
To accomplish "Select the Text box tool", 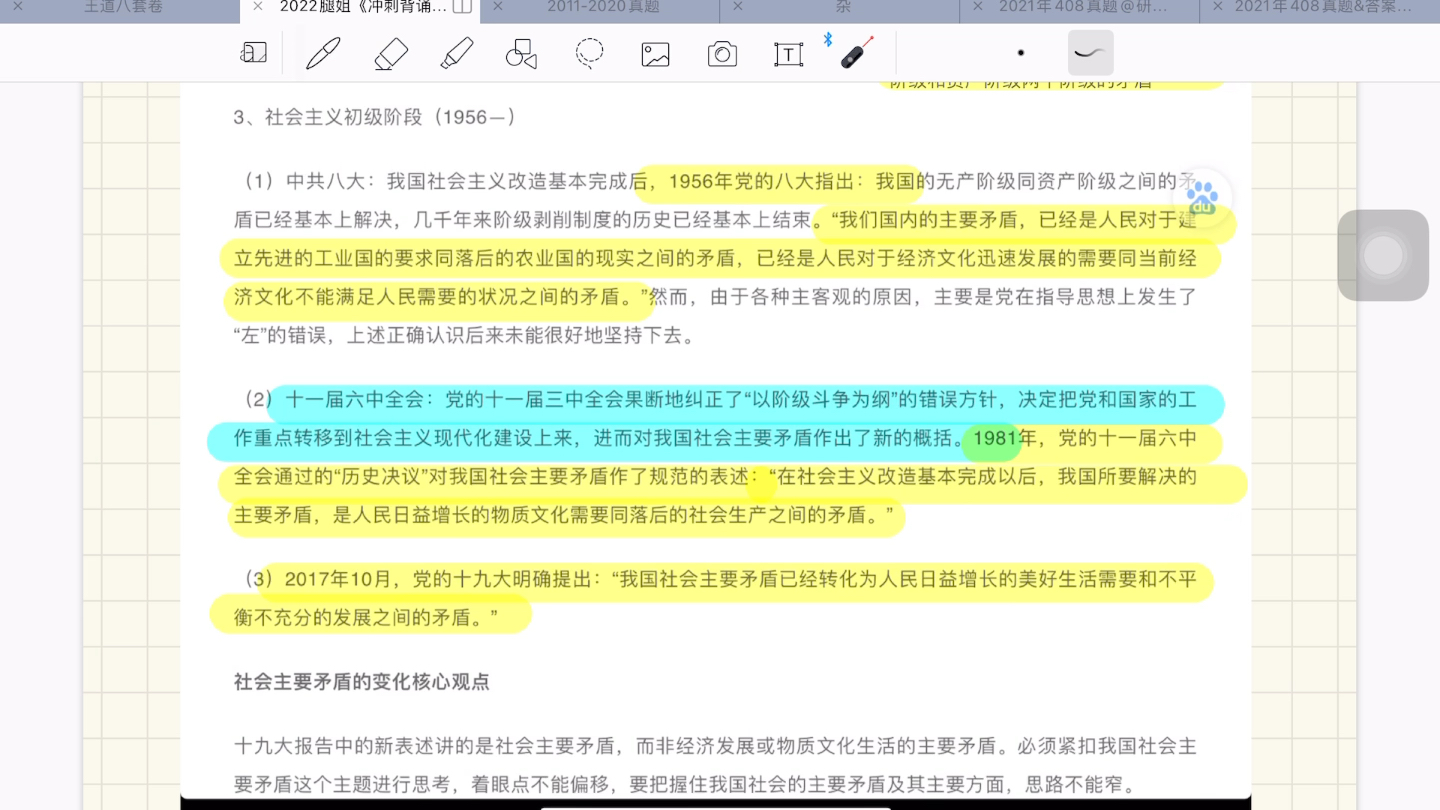I will [x=789, y=54].
